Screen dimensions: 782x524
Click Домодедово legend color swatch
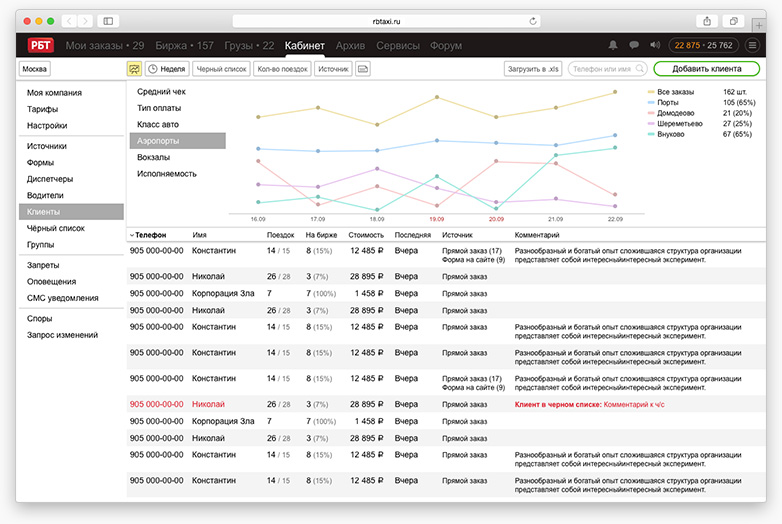651,113
